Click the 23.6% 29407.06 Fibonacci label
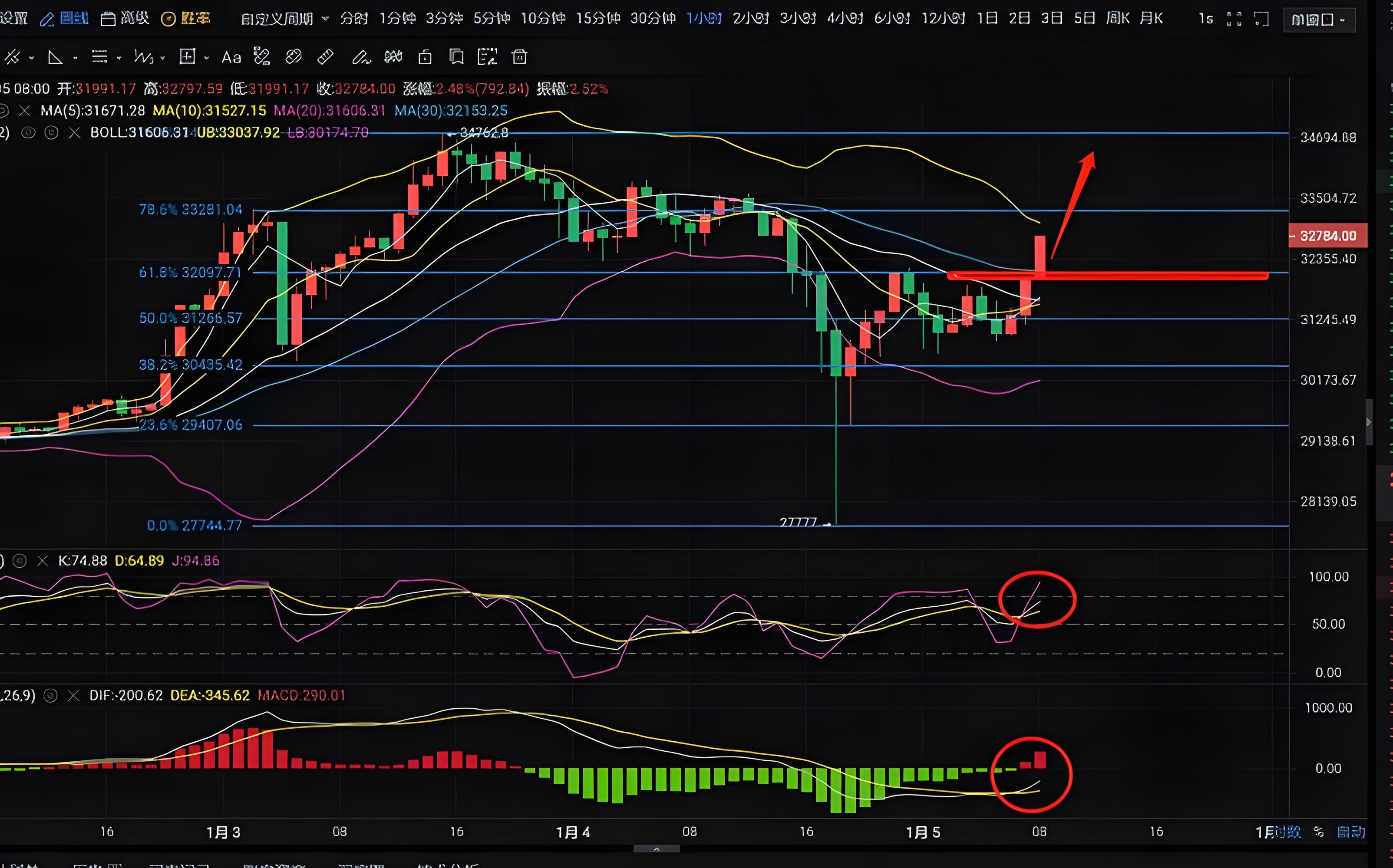Image resolution: width=1393 pixels, height=868 pixels. coord(191,425)
